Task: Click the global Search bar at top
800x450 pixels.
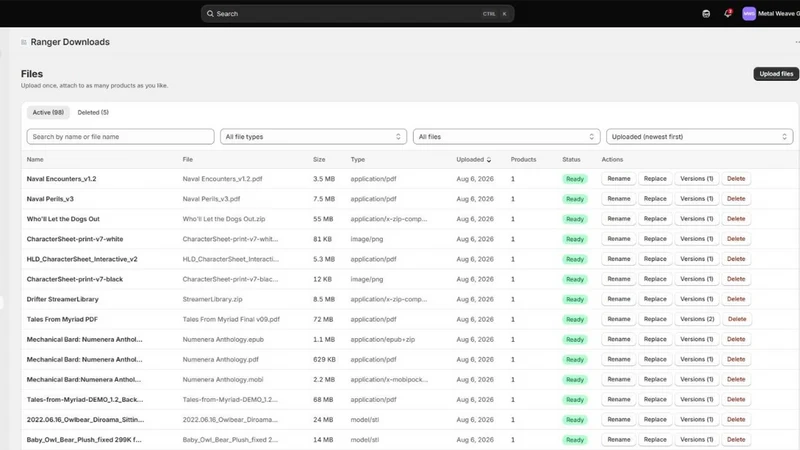Action: pyautogui.click(x=357, y=14)
